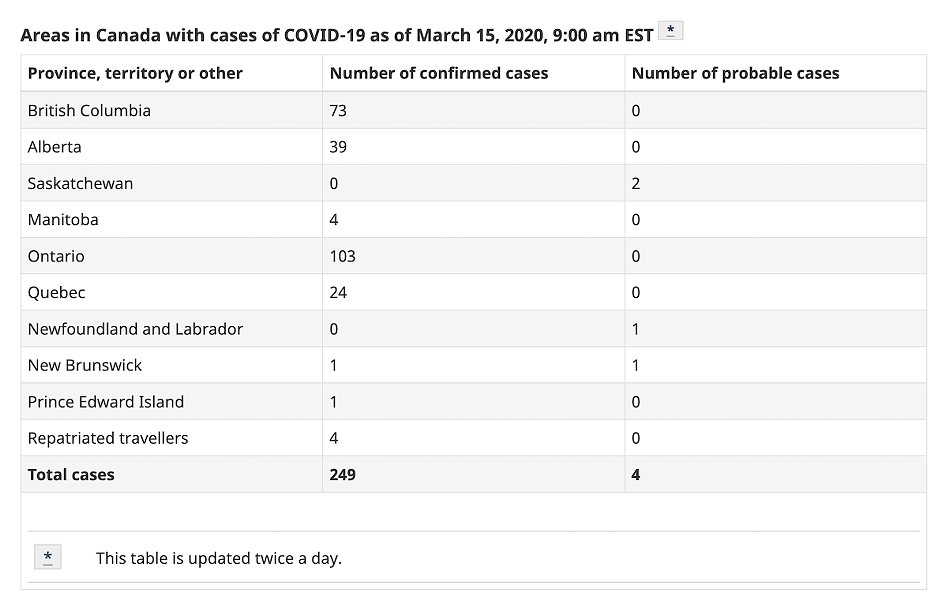
Task: Click the Total cases label
Action: (x=71, y=474)
